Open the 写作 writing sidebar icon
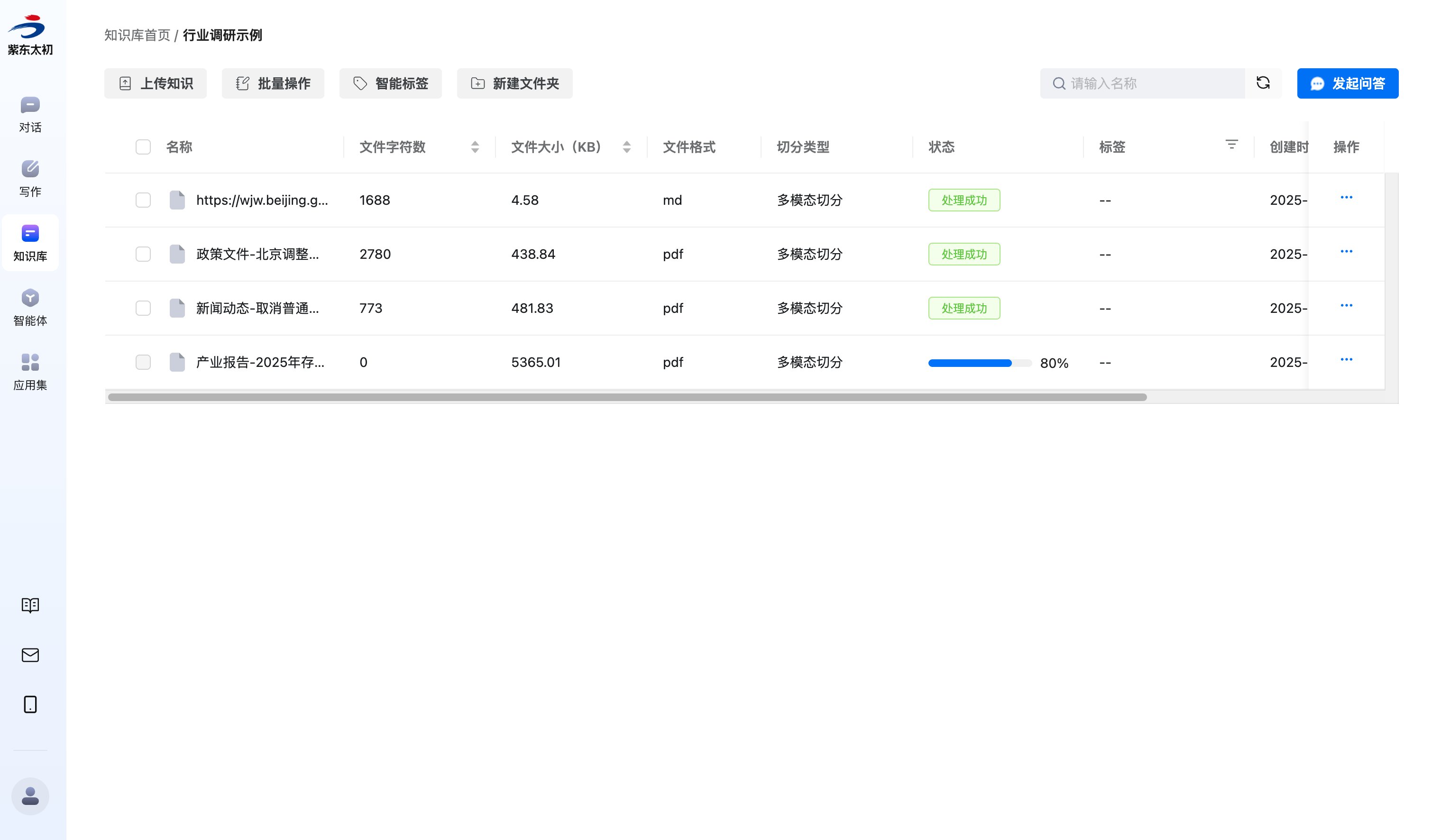The image size is (1432, 840). tap(30, 178)
